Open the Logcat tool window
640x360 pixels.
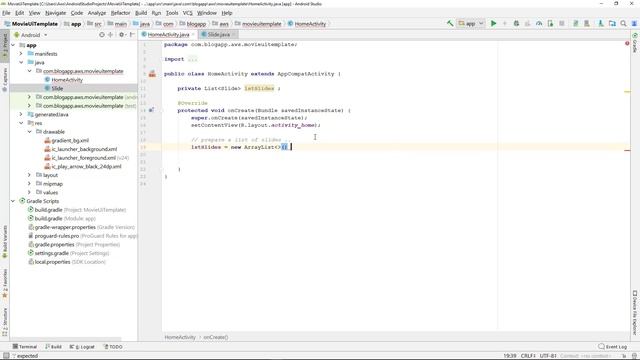click(82, 347)
